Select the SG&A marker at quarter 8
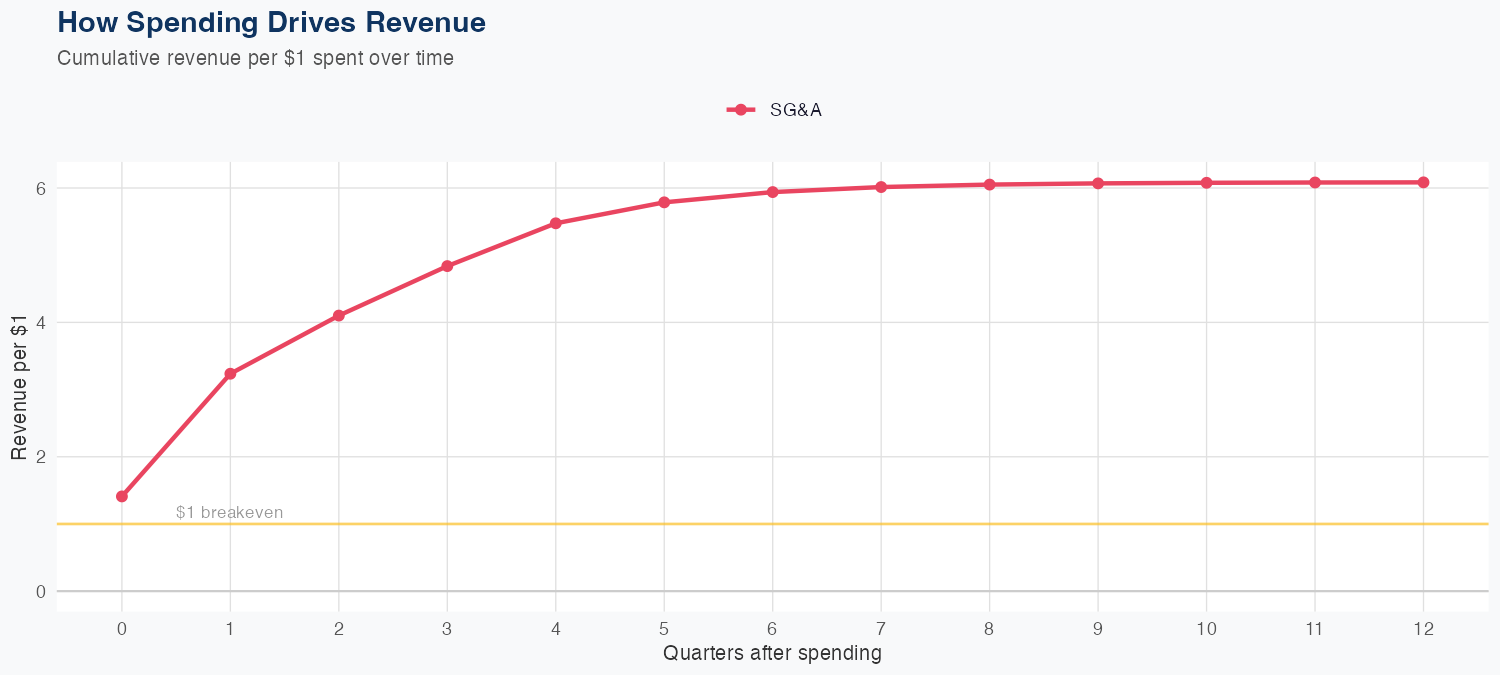The height and width of the screenshot is (675, 1500). pos(989,184)
